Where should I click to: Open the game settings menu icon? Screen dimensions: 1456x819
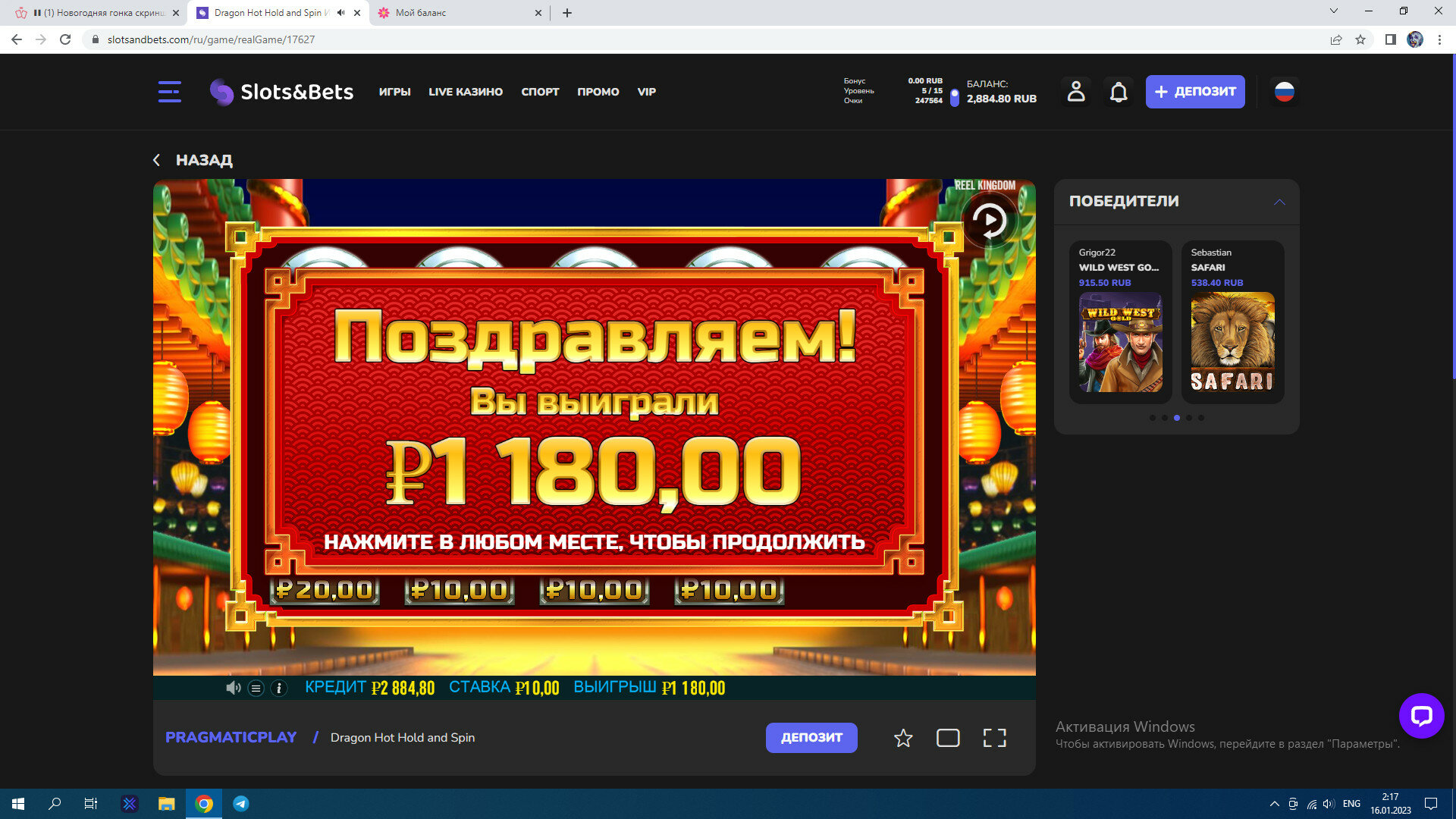coord(256,688)
